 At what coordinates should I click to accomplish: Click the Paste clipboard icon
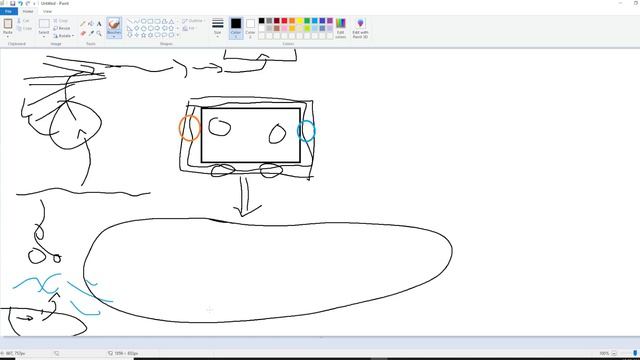click(8, 24)
